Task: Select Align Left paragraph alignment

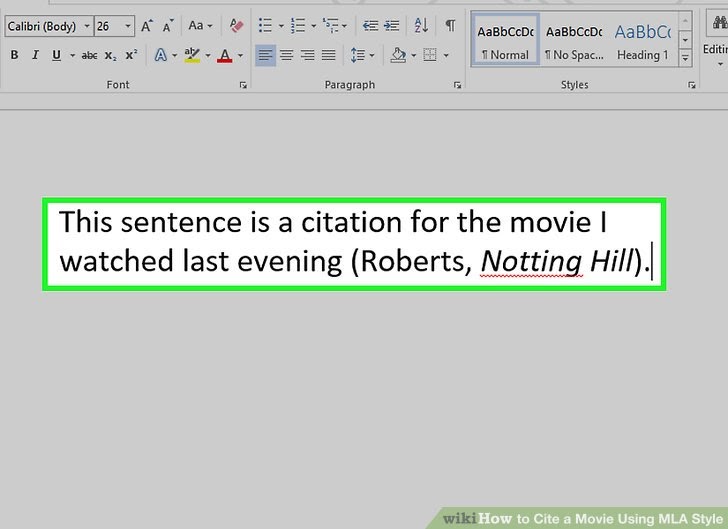Action: coord(265,55)
